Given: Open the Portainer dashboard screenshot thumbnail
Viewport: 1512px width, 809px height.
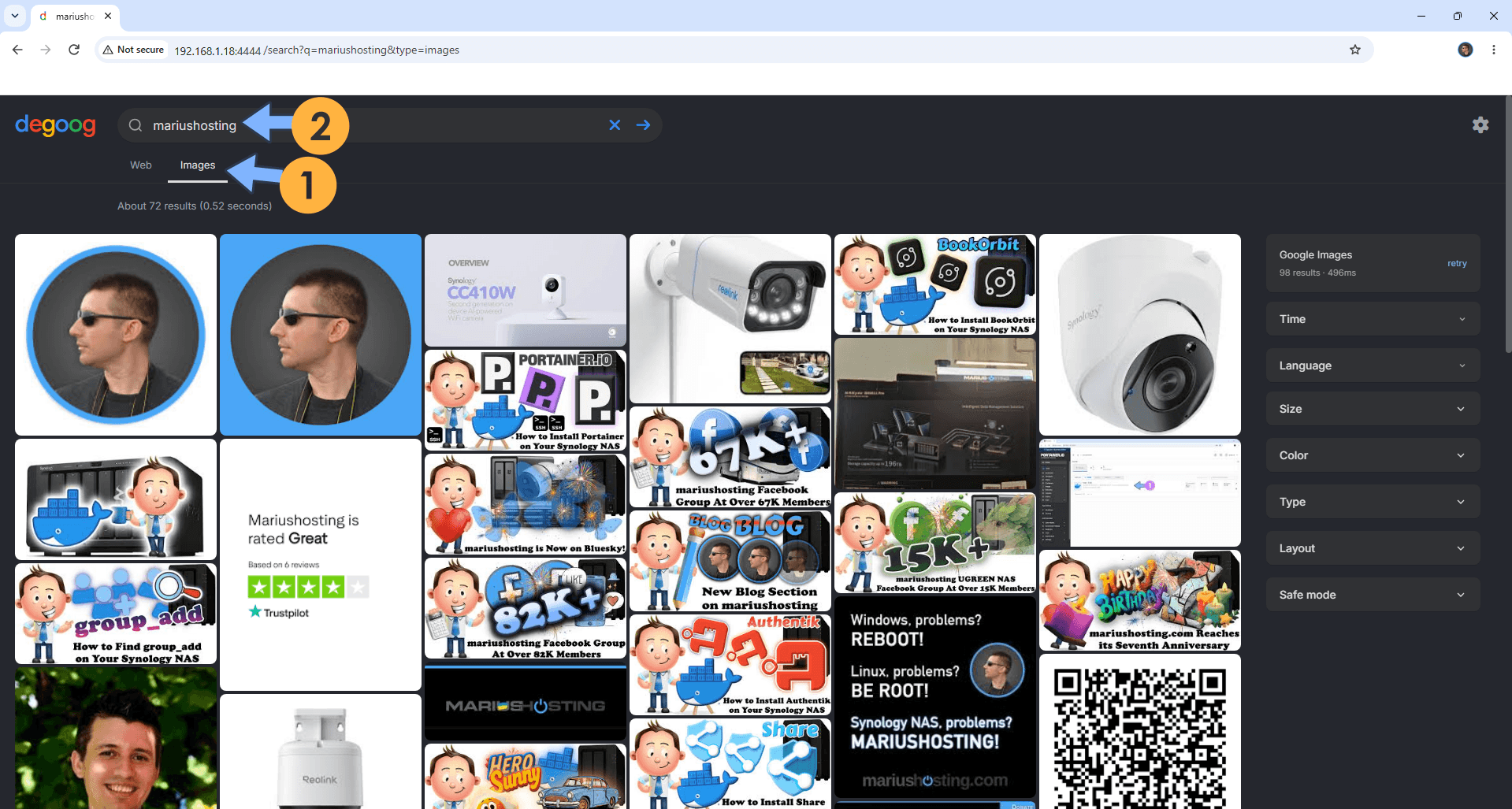Looking at the screenshot, I should tap(1140, 493).
